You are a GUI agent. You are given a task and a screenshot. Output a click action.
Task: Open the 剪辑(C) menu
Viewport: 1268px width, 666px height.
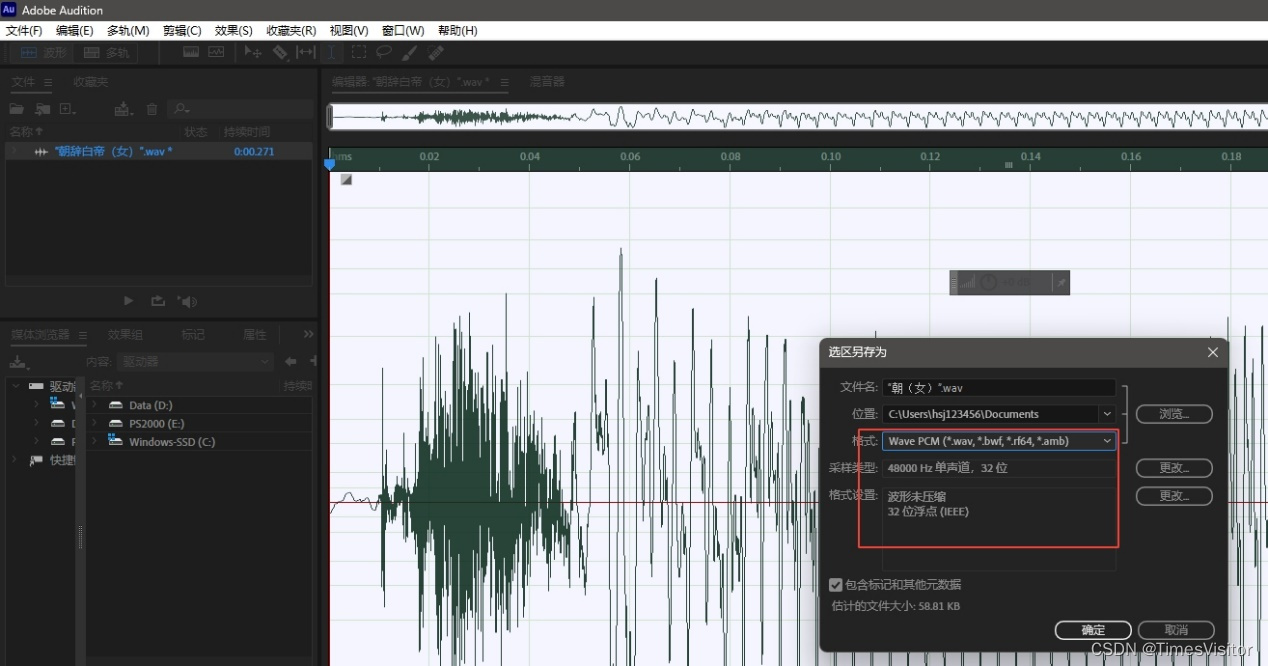pos(182,31)
